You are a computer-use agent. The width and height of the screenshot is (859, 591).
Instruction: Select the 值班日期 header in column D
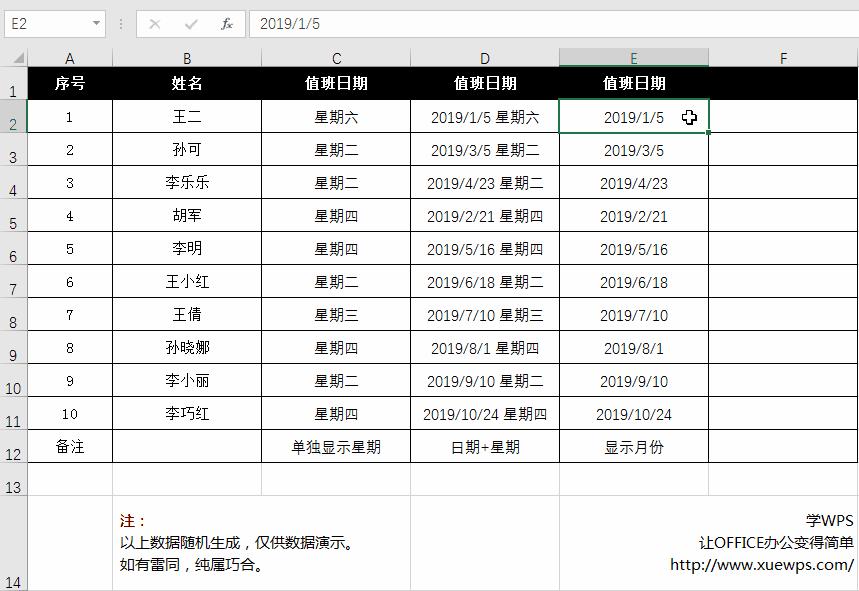click(485, 84)
